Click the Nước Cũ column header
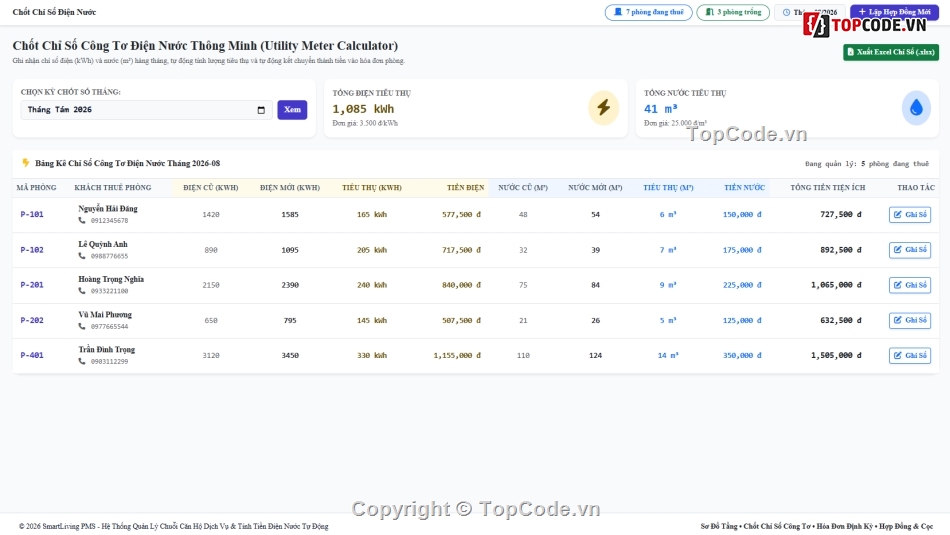 [523, 188]
